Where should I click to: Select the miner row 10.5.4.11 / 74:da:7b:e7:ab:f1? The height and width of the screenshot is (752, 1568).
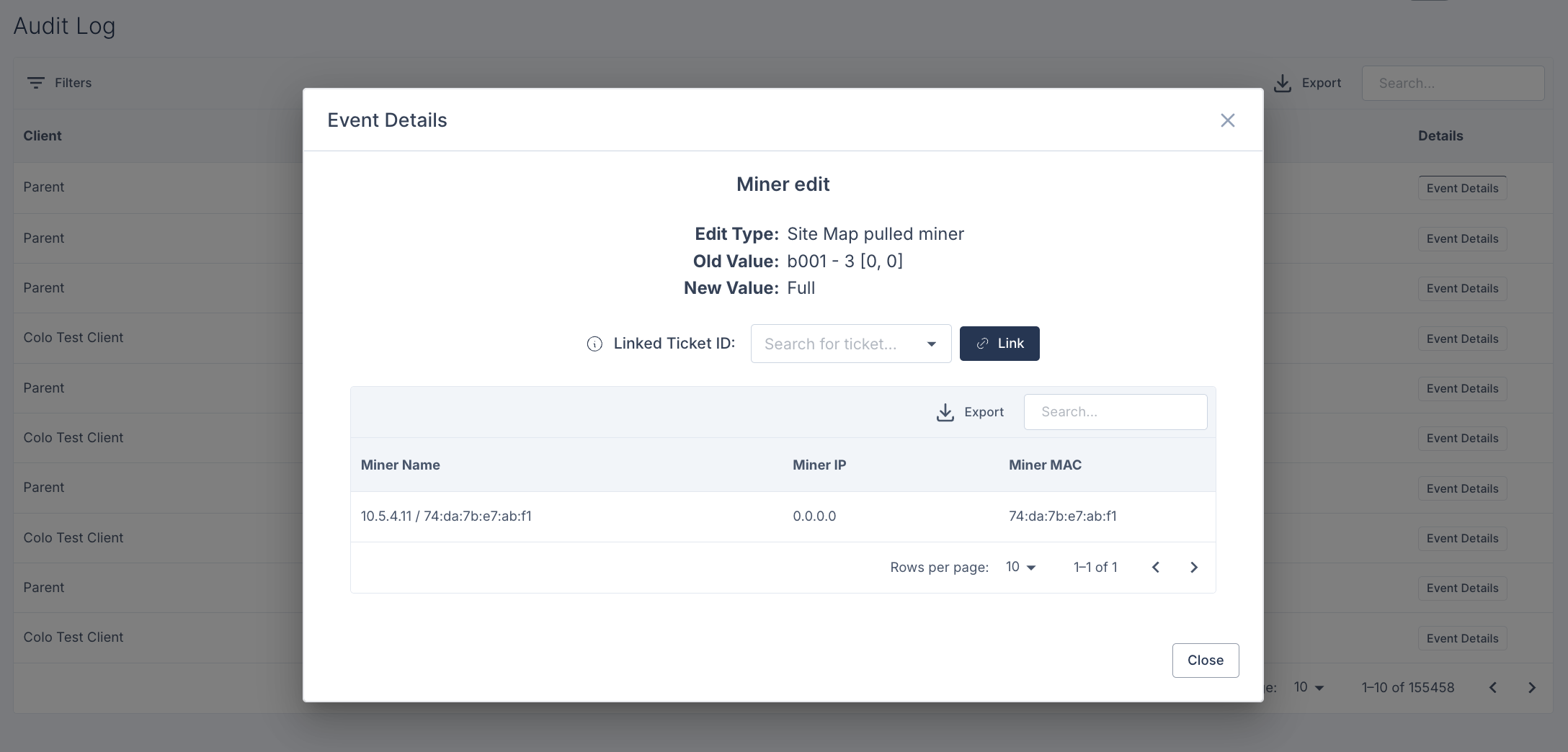click(783, 516)
